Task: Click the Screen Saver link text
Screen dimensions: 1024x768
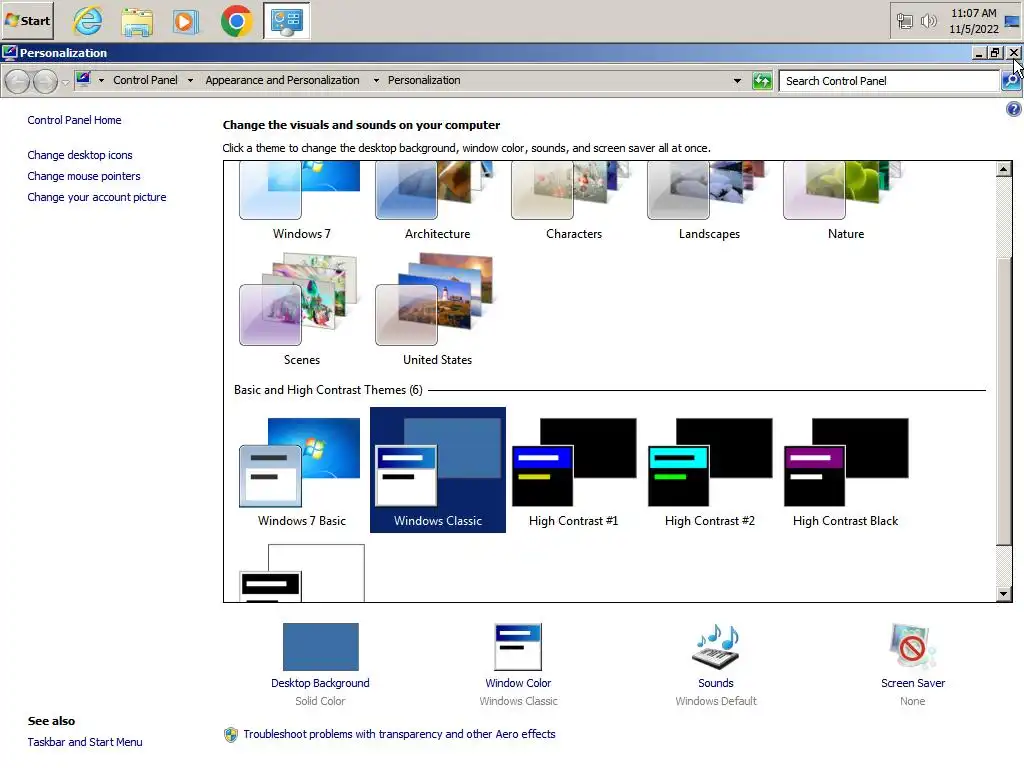Action: point(912,683)
